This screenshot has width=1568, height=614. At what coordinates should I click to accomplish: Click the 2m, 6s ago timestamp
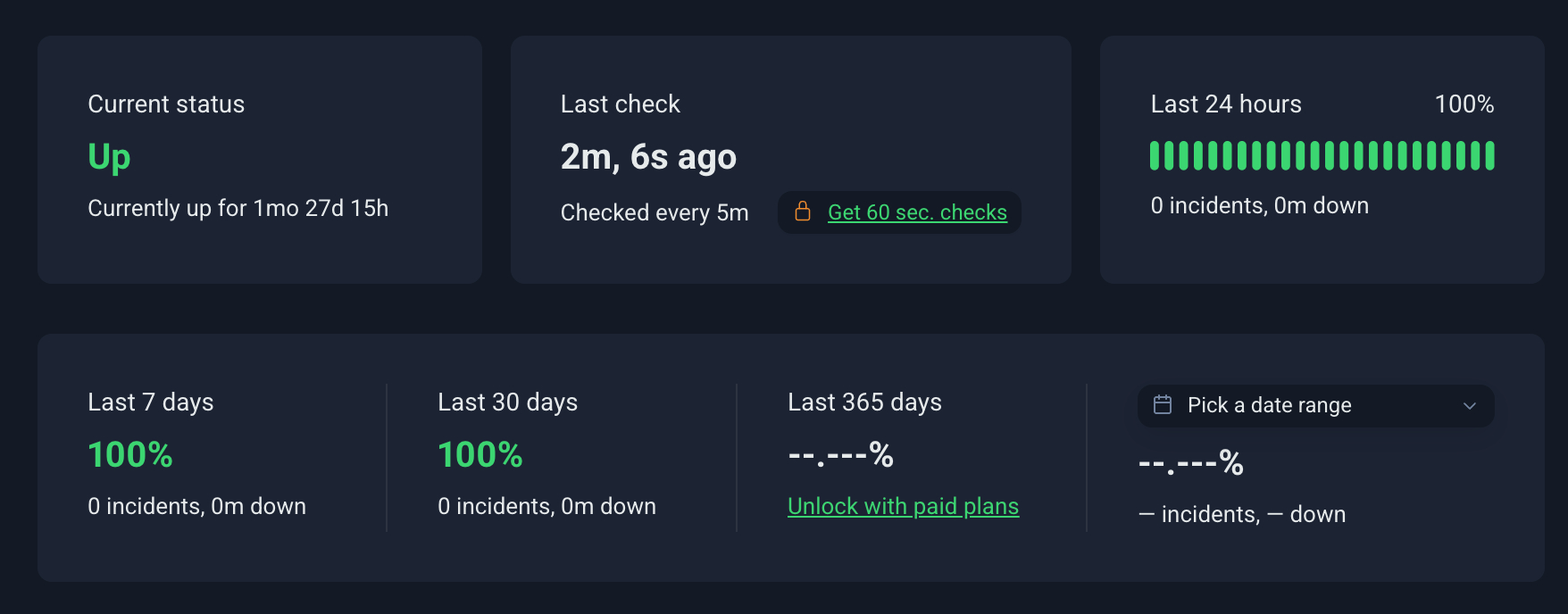coord(648,156)
